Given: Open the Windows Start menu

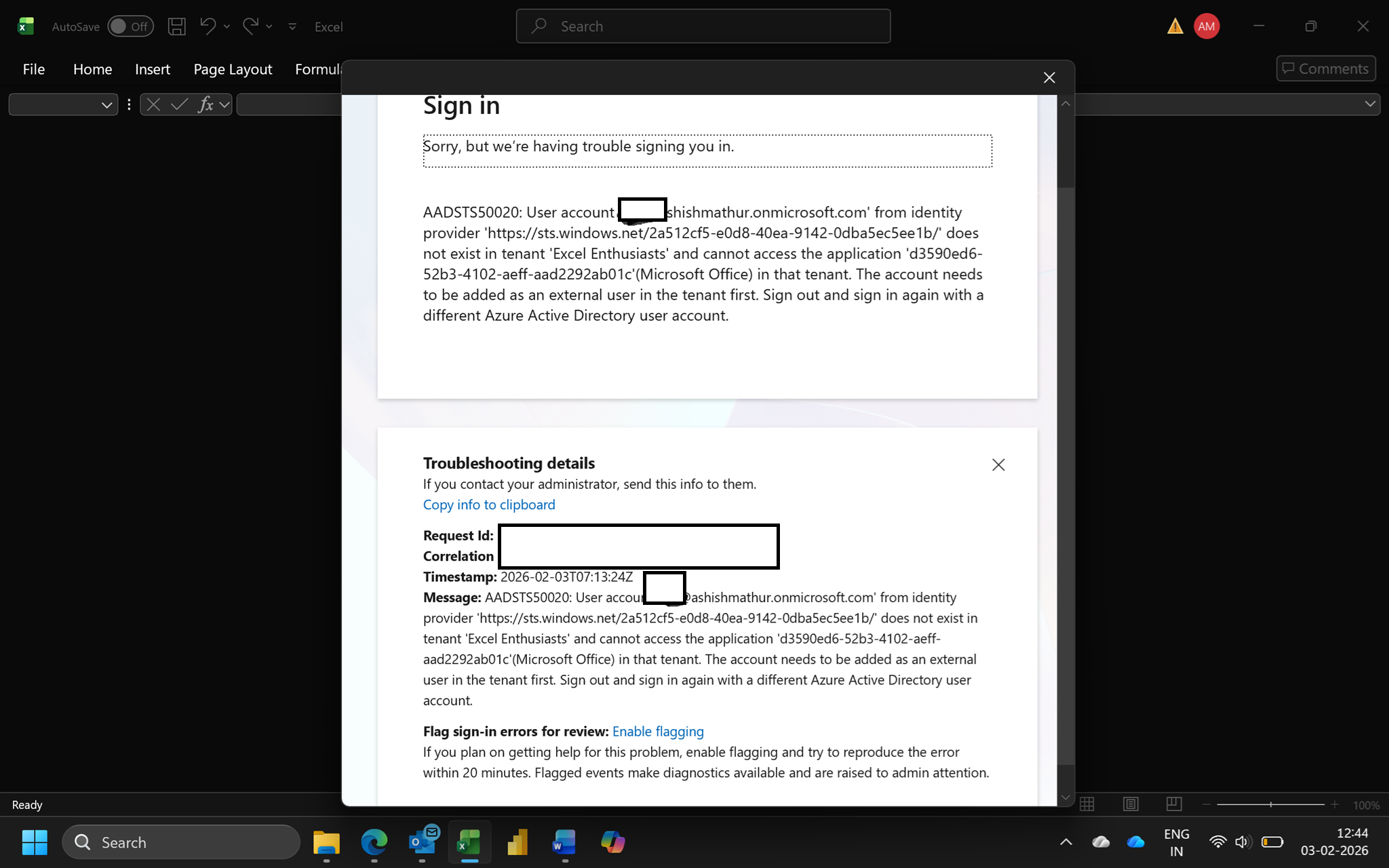Looking at the screenshot, I should click(x=35, y=842).
